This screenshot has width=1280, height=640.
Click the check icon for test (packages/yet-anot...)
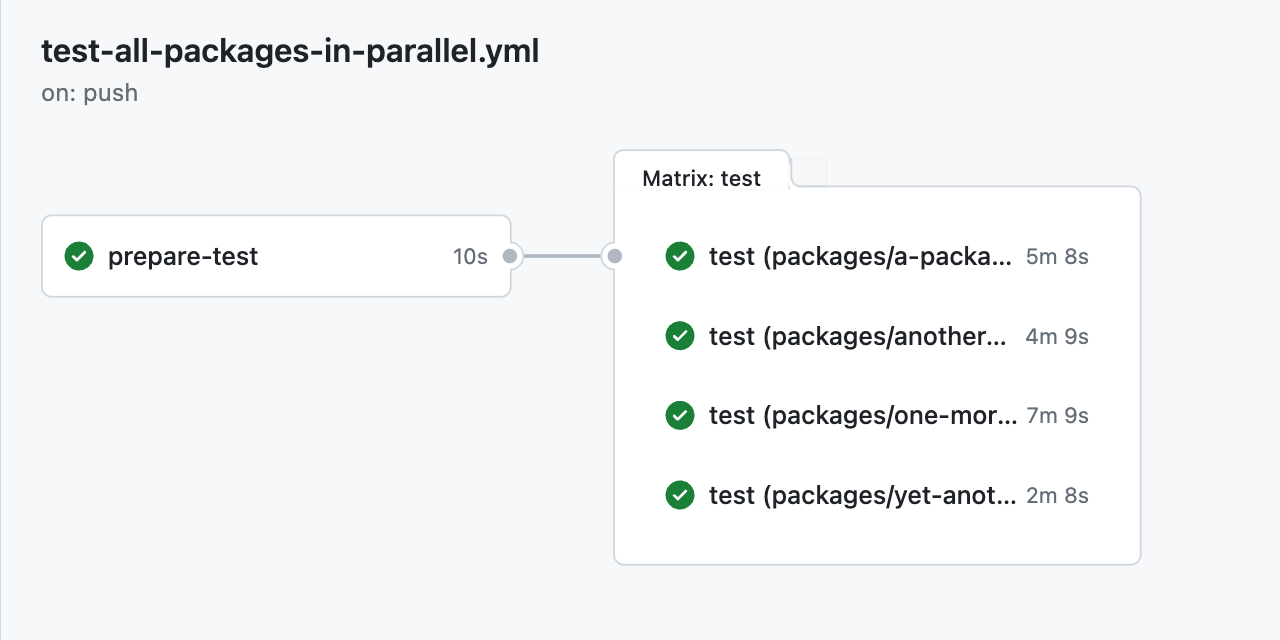[680, 495]
